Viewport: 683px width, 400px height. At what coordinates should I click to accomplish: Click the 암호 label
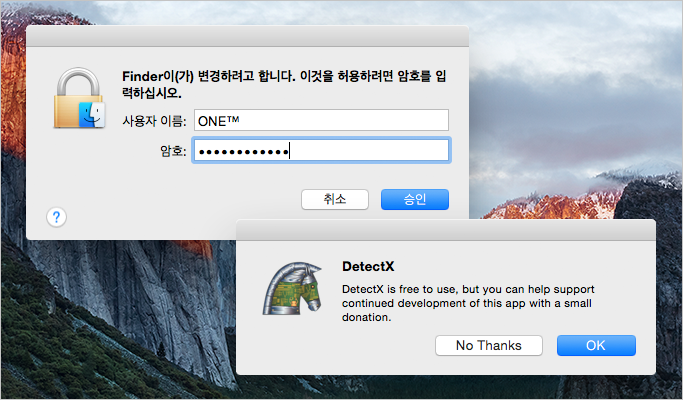pos(173,151)
